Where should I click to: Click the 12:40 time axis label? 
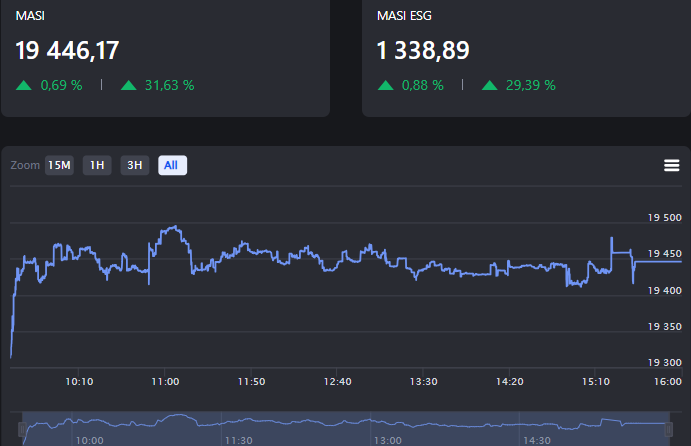[338, 381]
